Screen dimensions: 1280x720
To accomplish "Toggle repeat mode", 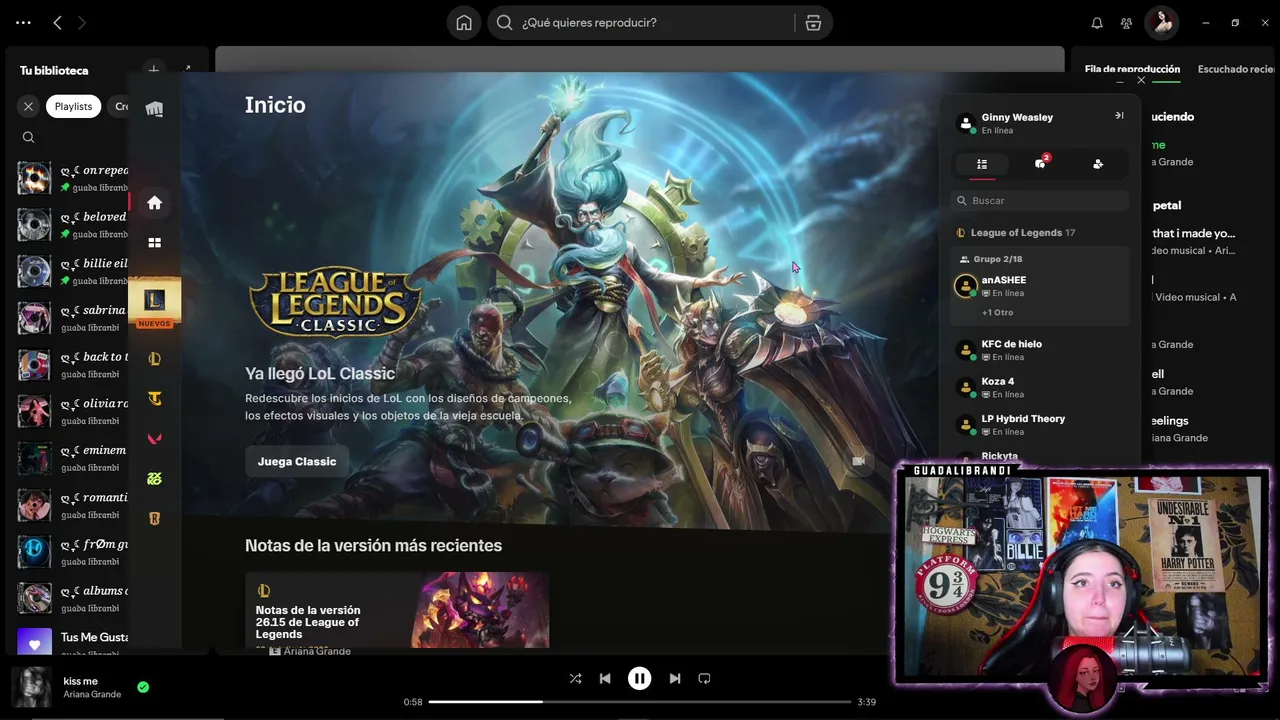I will pos(704,678).
